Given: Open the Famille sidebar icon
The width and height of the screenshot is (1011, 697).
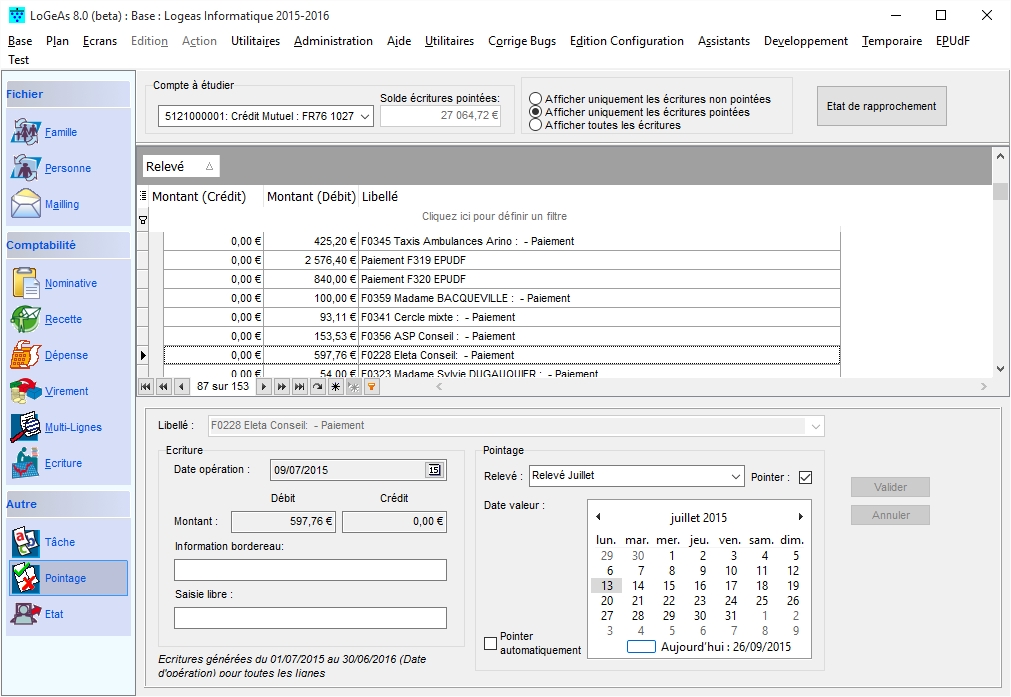Looking at the screenshot, I should click(26, 132).
